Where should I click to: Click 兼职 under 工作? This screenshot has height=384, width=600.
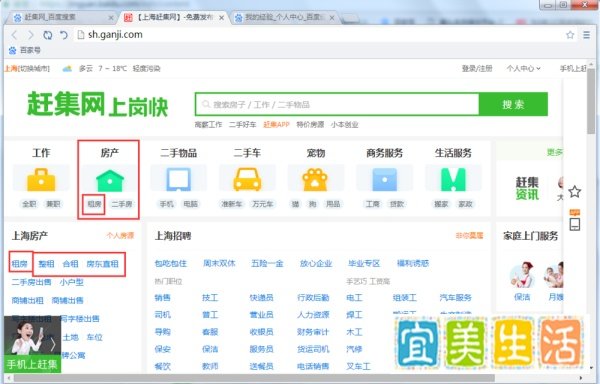(x=53, y=204)
